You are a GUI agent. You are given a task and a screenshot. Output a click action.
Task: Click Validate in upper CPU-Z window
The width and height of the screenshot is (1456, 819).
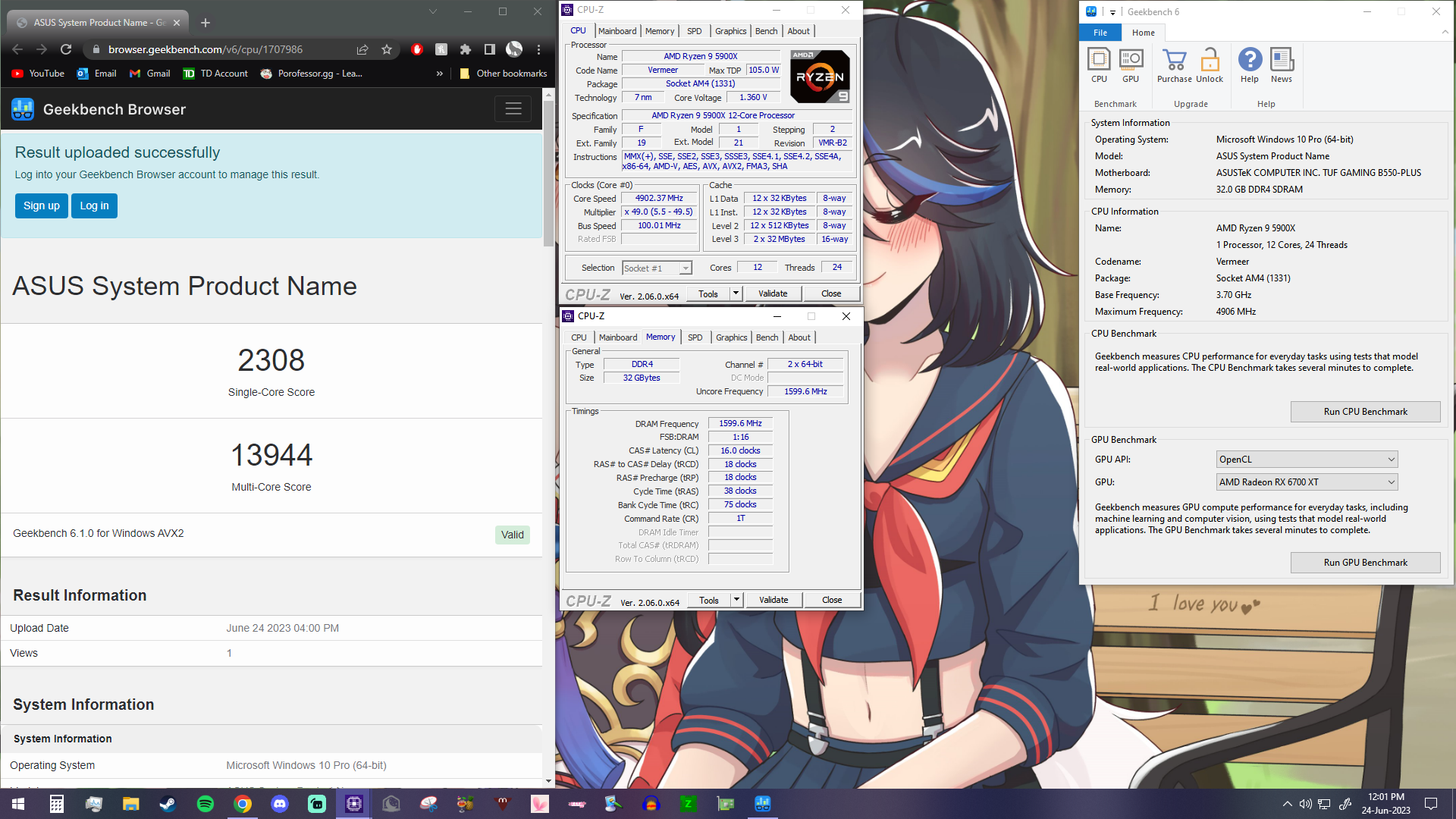(772, 293)
